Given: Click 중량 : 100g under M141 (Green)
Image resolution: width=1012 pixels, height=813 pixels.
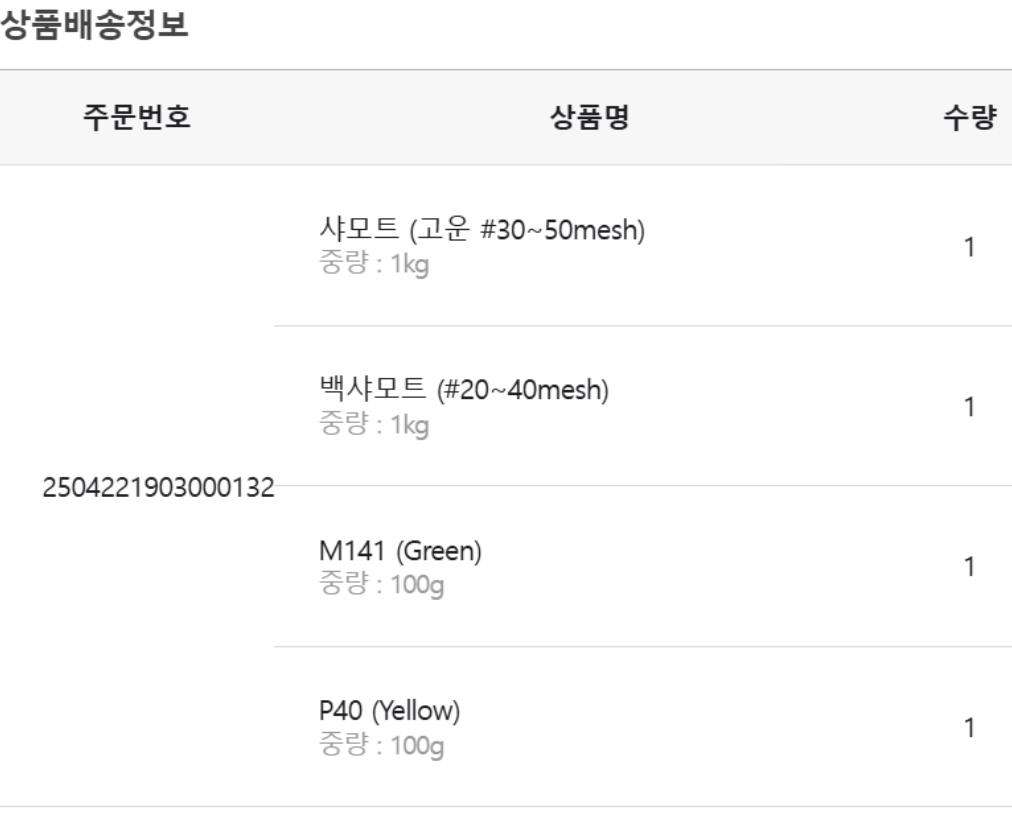Looking at the screenshot, I should point(381,585).
